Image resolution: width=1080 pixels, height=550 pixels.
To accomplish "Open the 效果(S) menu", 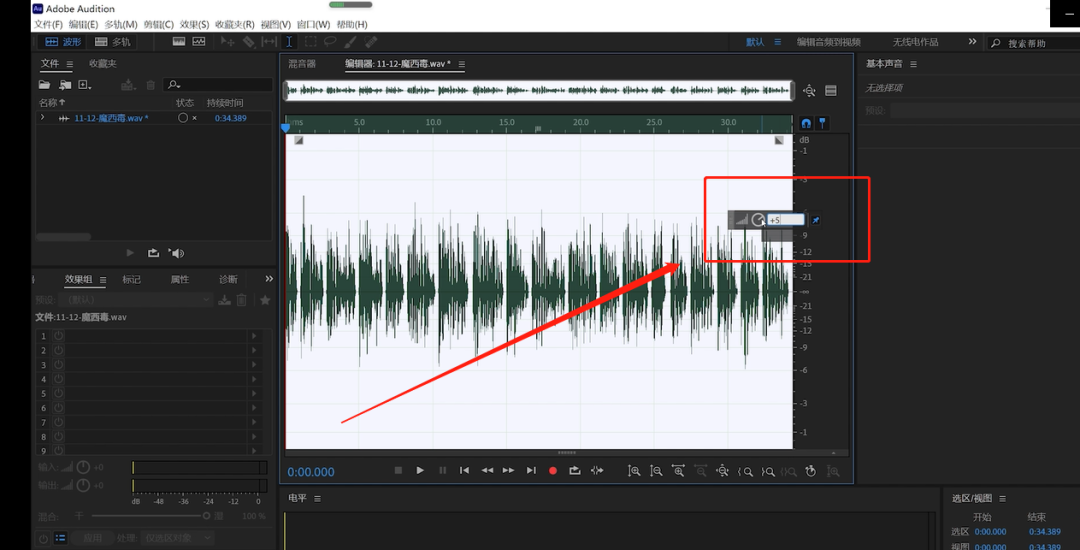I will [194, 24].
